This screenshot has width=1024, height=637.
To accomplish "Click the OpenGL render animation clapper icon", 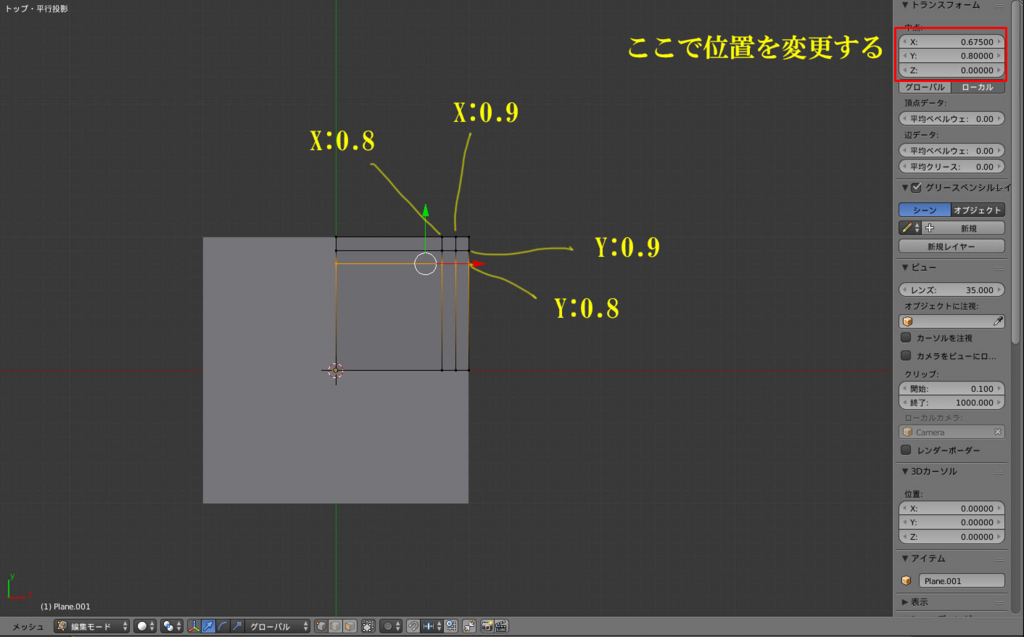I will pyautogui.click(x=502, y=627).
